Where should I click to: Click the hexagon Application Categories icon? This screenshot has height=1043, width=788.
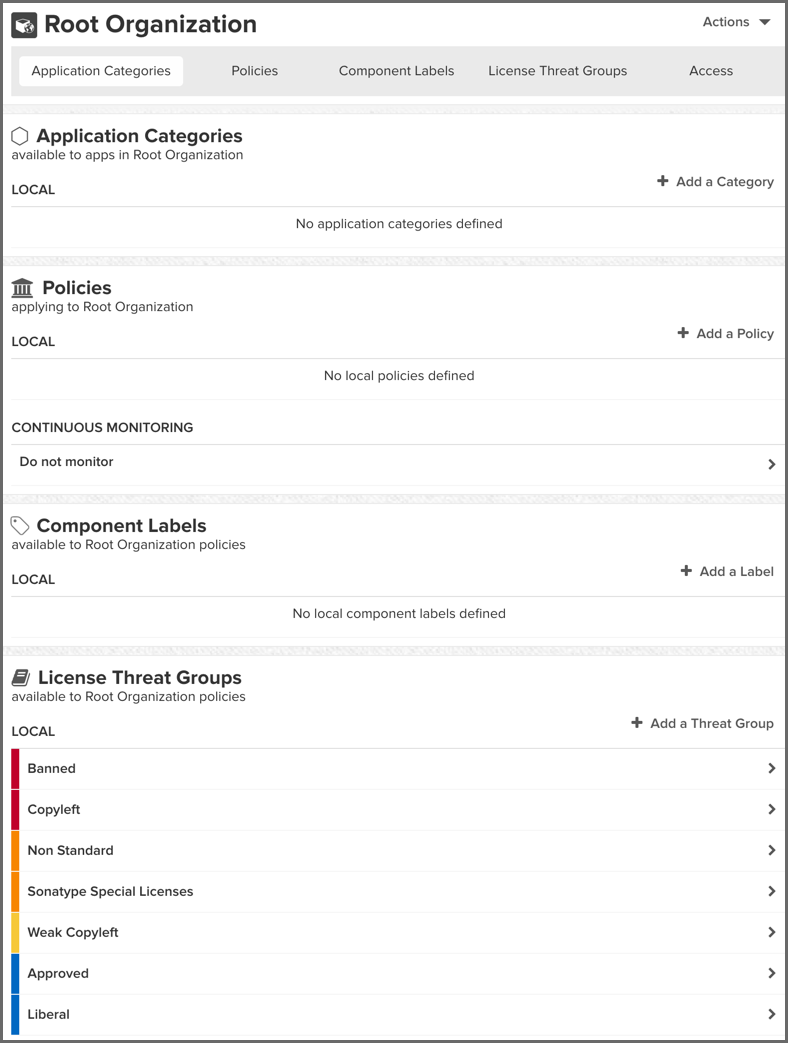point(19,135)
